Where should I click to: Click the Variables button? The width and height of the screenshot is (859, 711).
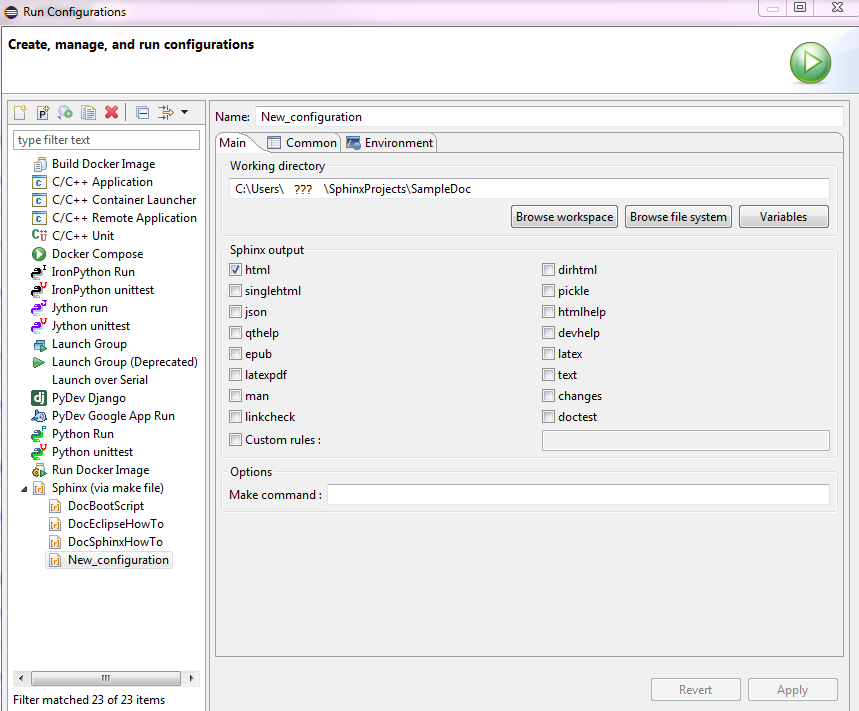coord(783,217)
